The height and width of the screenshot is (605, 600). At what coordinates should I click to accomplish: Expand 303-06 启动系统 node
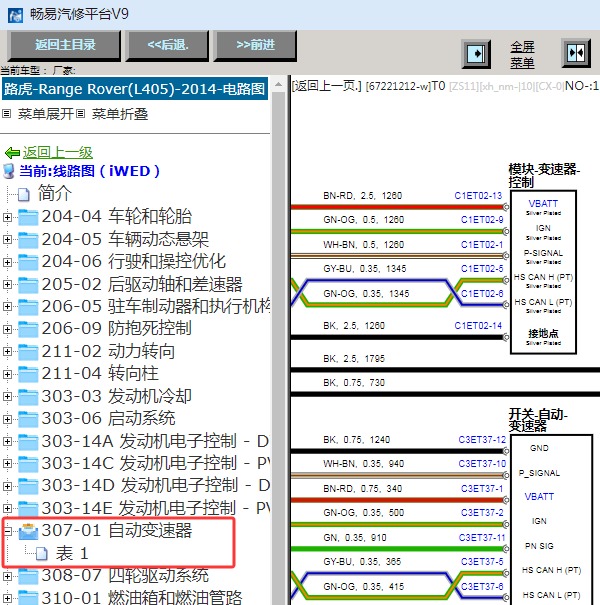[7, 419]
